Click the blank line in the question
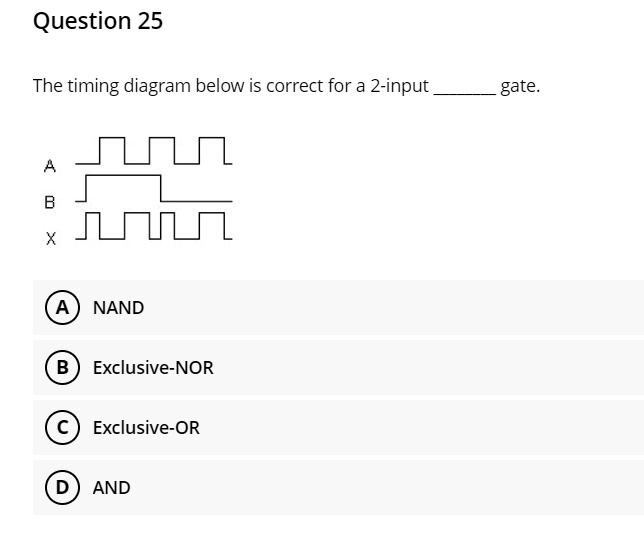Viewport: 644px width, 552px height. pos(465,94)
